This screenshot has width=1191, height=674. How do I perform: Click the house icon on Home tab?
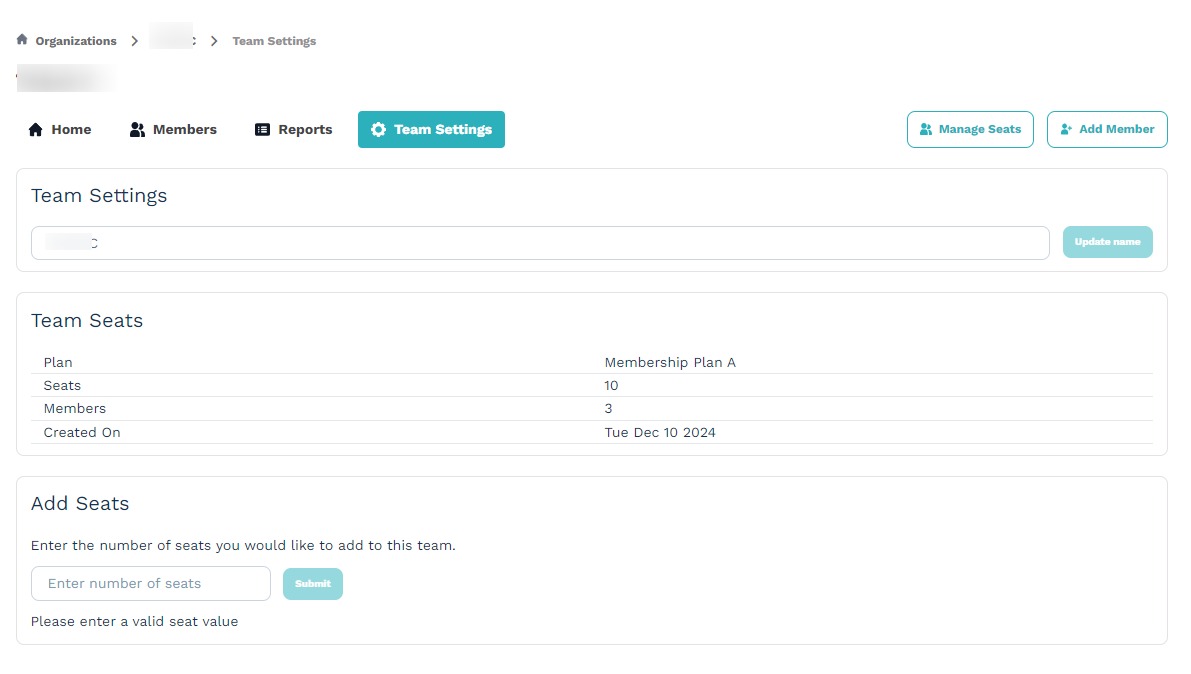coord(36,130)
